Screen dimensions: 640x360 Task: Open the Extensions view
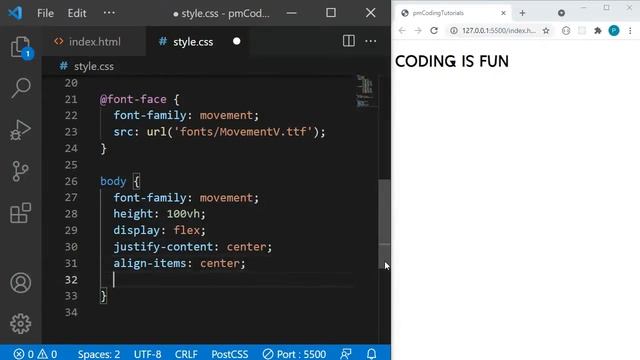pos(20,213)
